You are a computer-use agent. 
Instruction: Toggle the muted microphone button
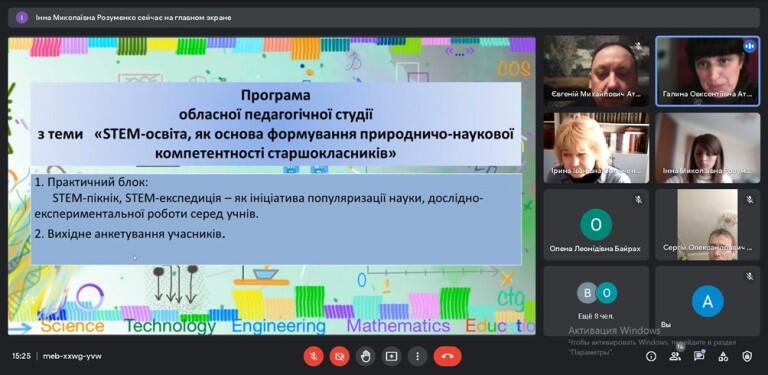313,356
